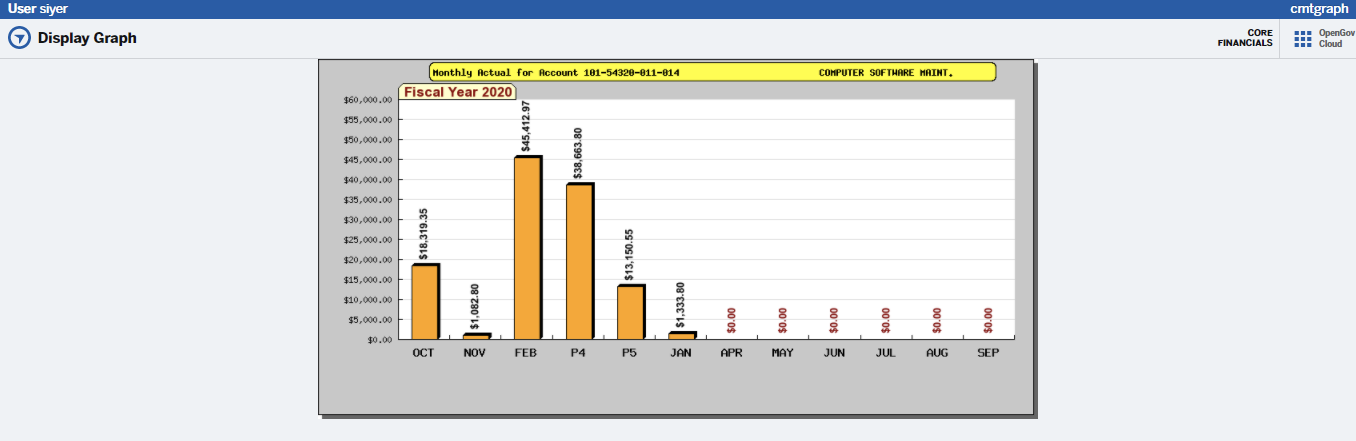Click the SEP month axis label
The width and height of the screenshot is (1356, 441).
(x=988, y=353)
